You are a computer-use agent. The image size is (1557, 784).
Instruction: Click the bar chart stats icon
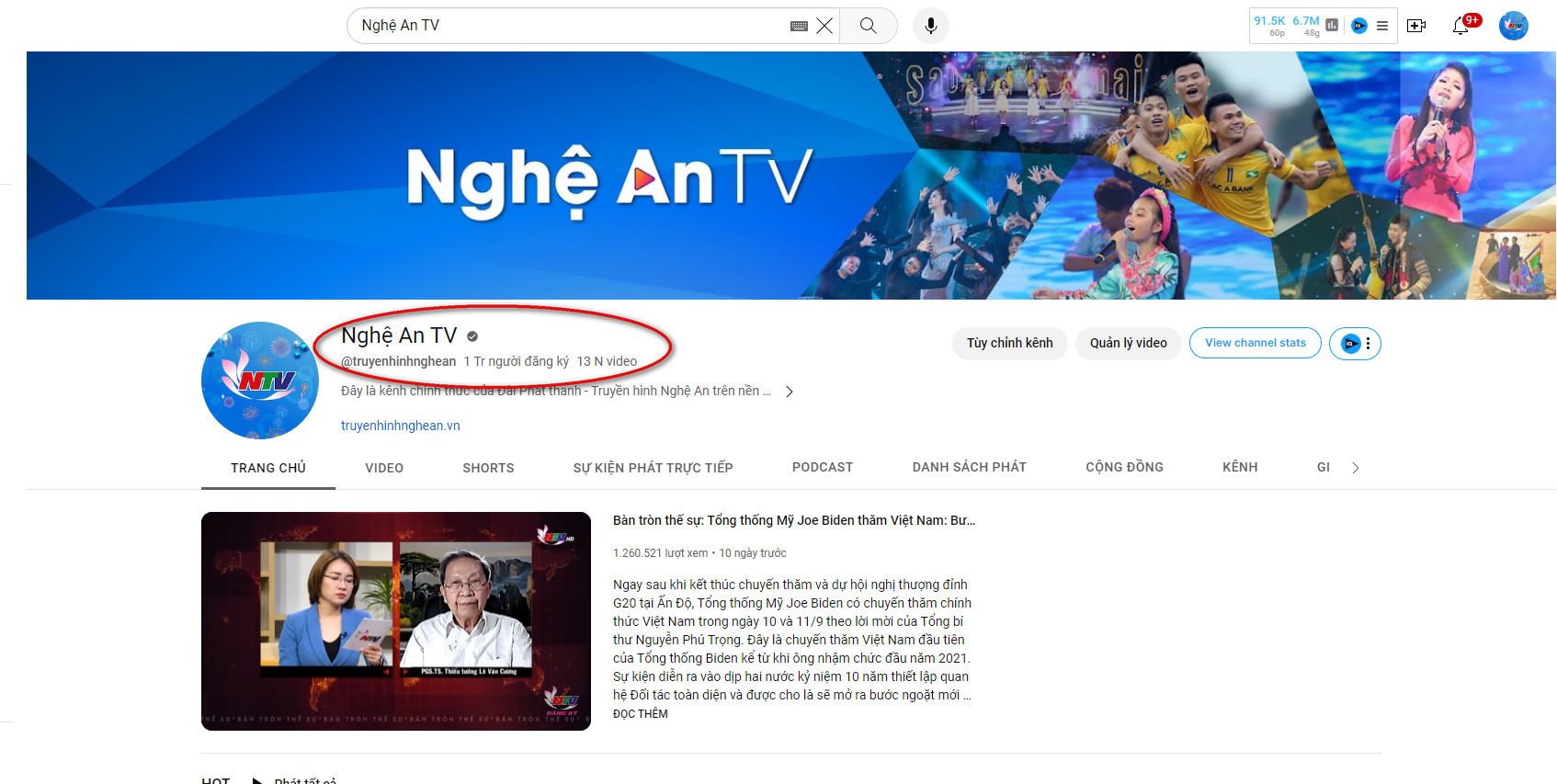coord(1332,26)
